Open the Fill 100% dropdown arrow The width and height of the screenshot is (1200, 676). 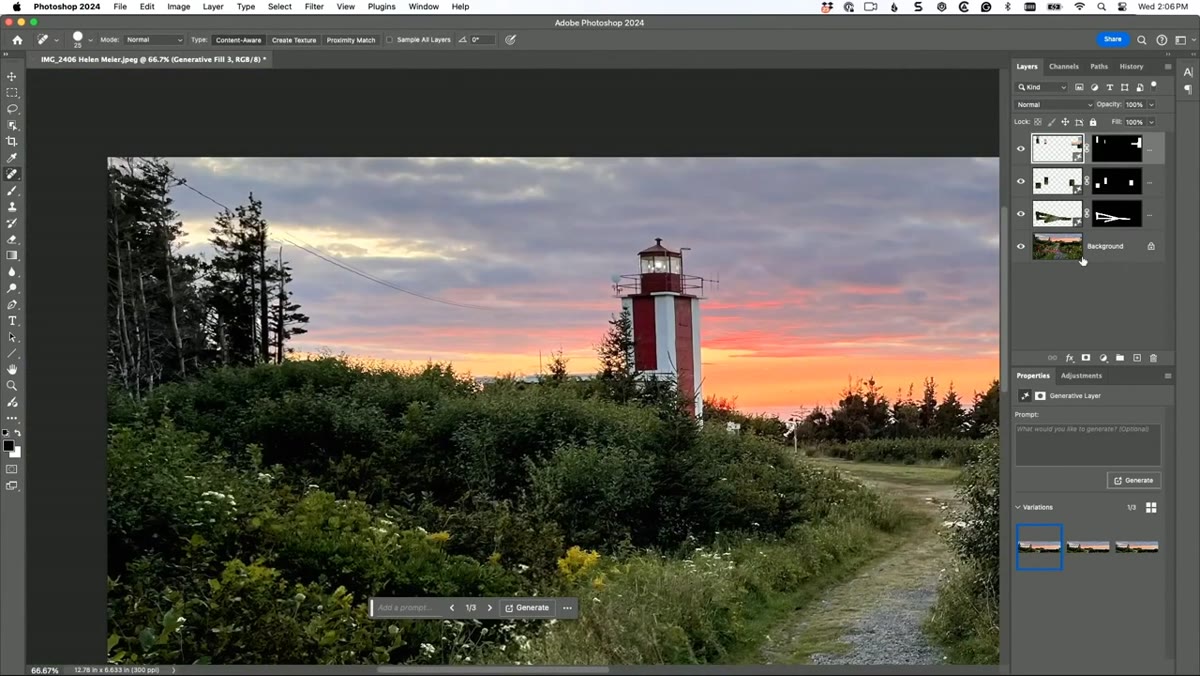1151,122
